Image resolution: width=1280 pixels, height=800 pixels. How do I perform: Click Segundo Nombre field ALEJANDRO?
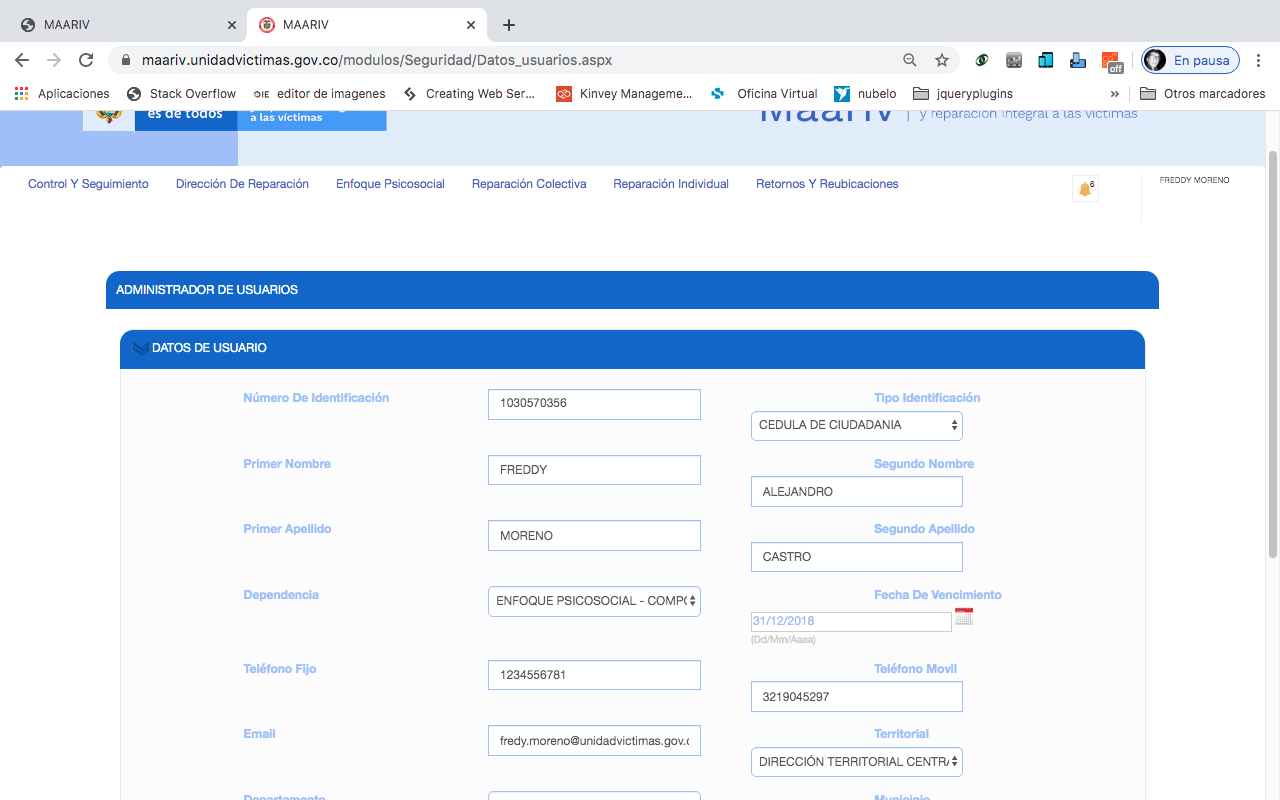857,492
